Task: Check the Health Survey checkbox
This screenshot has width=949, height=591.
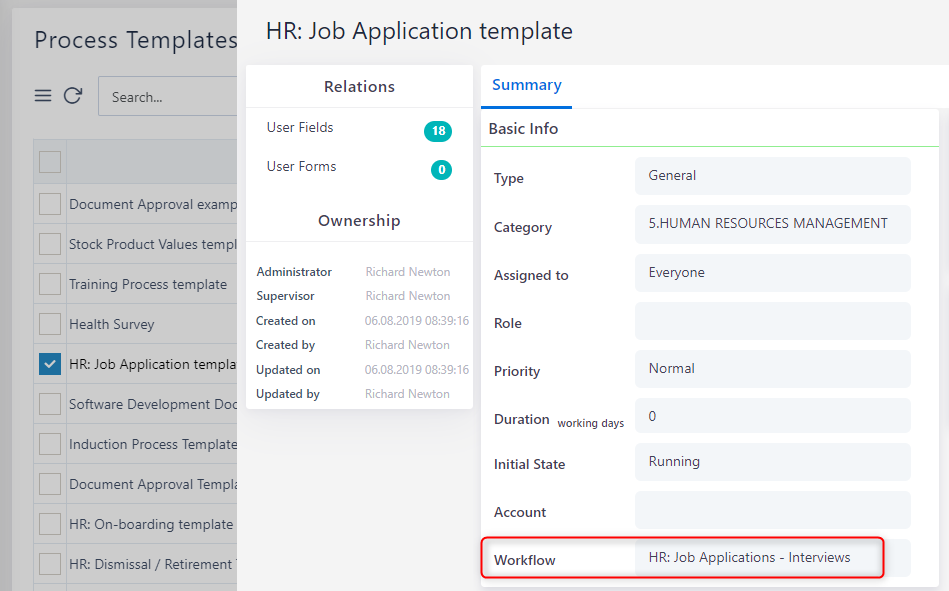Action: 50,324
